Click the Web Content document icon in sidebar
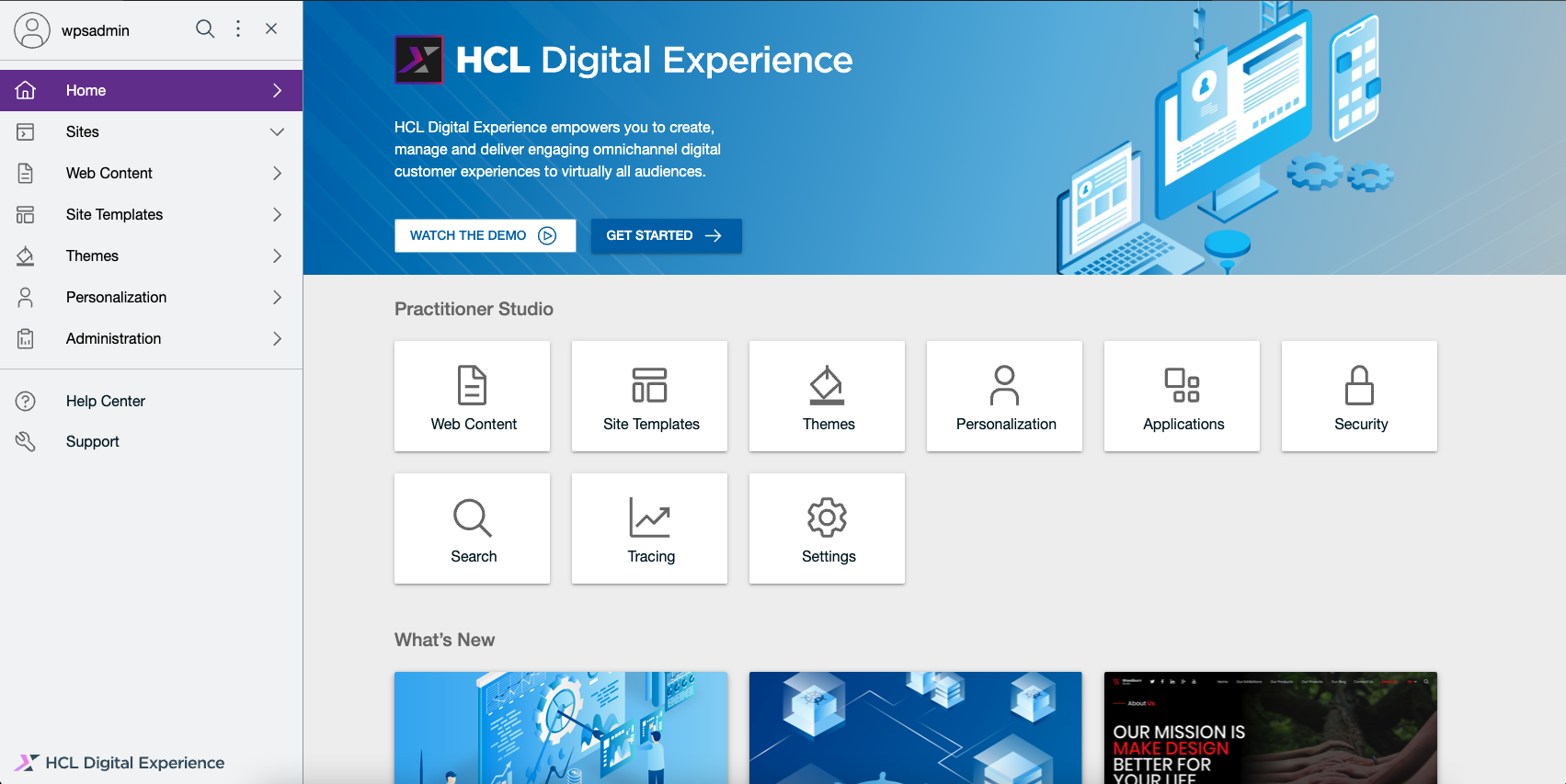 click(26, 173)
